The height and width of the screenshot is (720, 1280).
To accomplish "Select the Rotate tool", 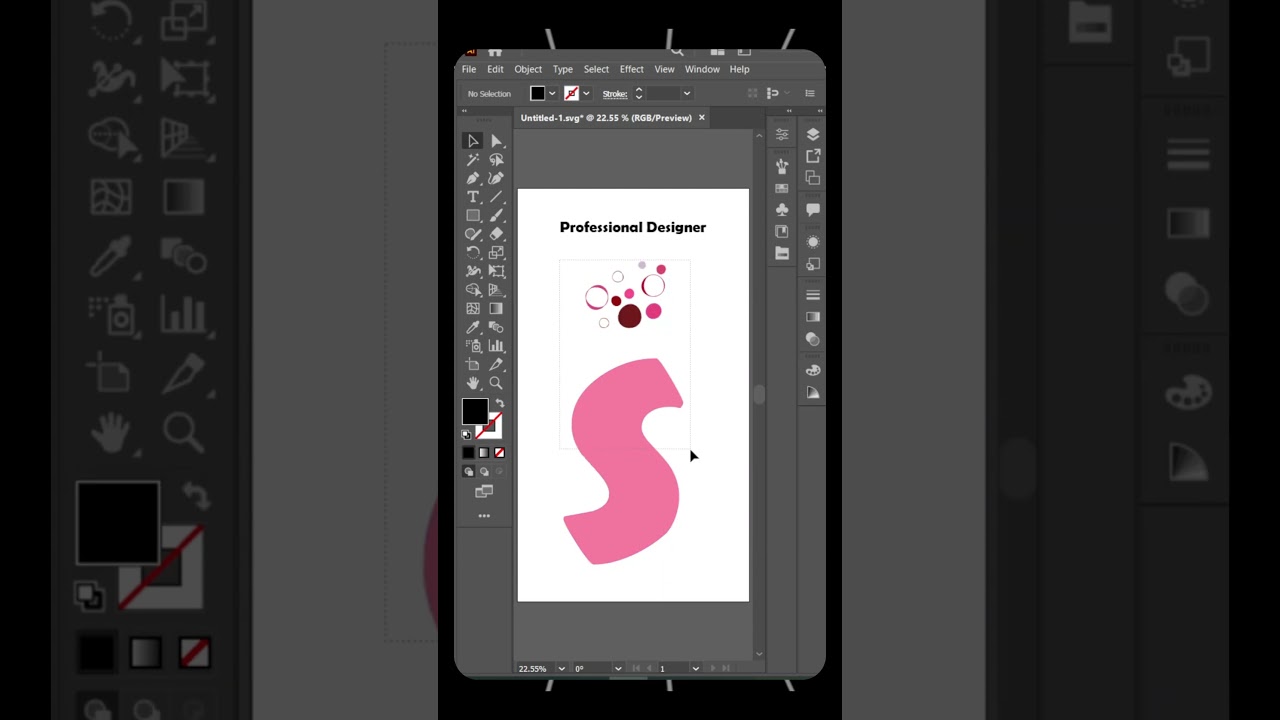I will point(473,253).
